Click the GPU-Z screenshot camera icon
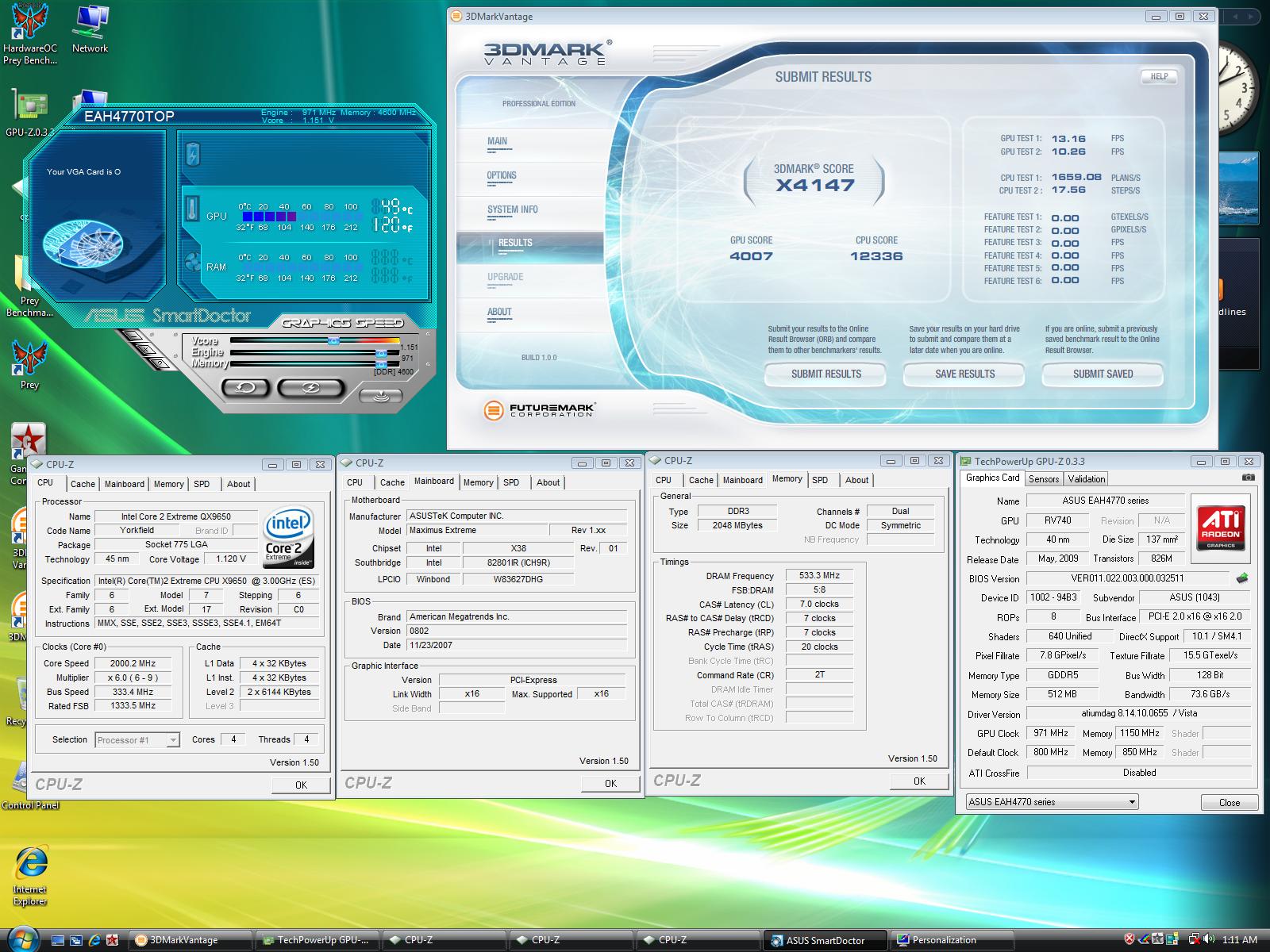 click(1249, 478)
